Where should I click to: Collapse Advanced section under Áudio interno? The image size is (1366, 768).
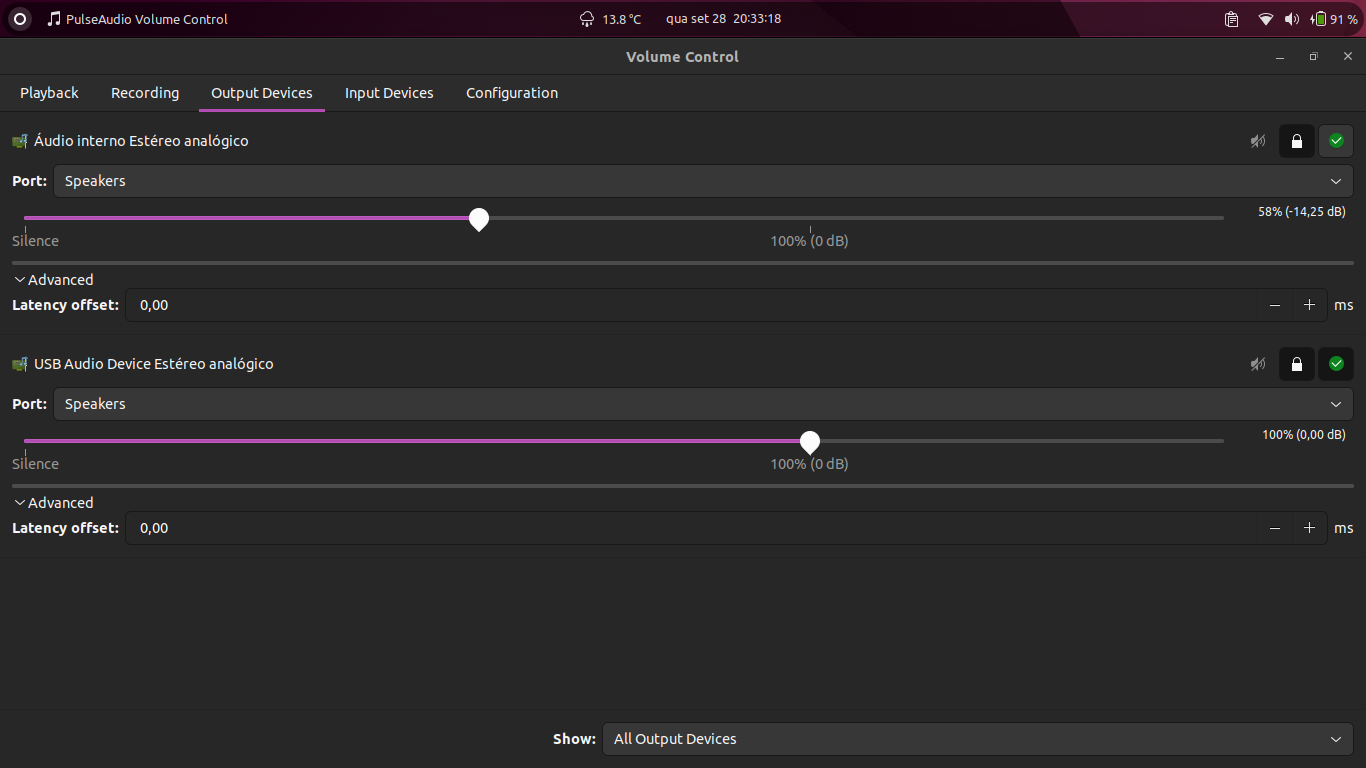[54, 280]
